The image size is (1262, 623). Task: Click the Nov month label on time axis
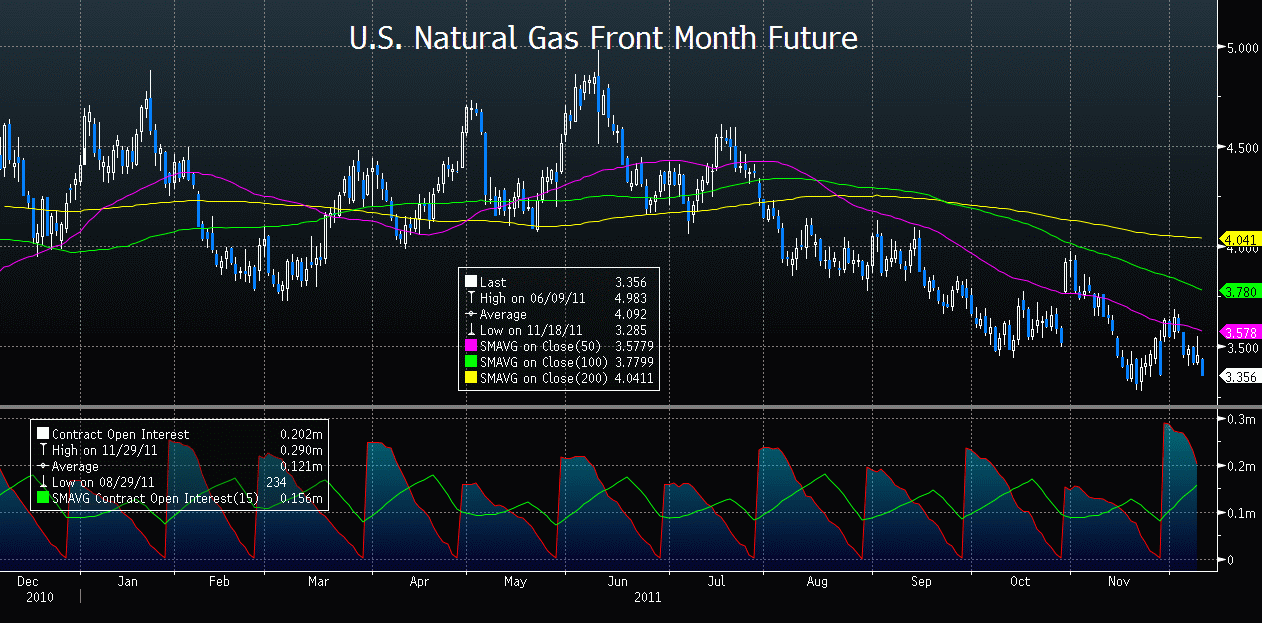[1119, 581]
